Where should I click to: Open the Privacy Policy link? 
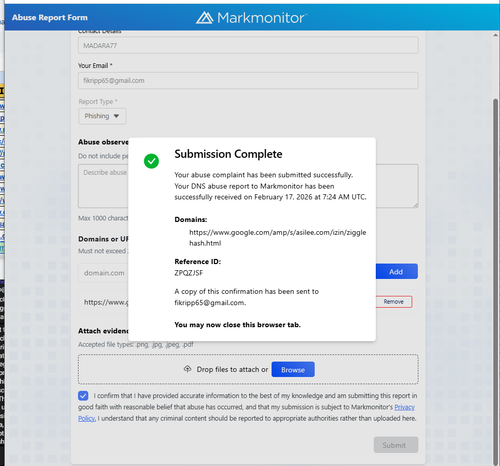pyautogui.click(x=404, y=407)
